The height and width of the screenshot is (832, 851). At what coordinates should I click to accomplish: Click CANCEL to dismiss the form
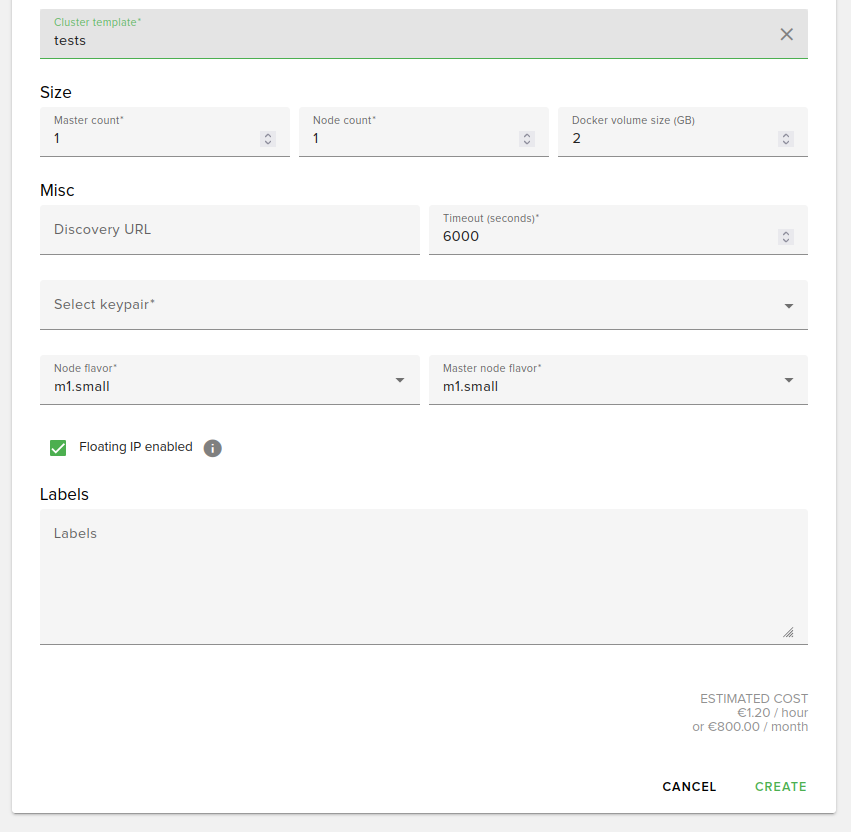(689, 787)
